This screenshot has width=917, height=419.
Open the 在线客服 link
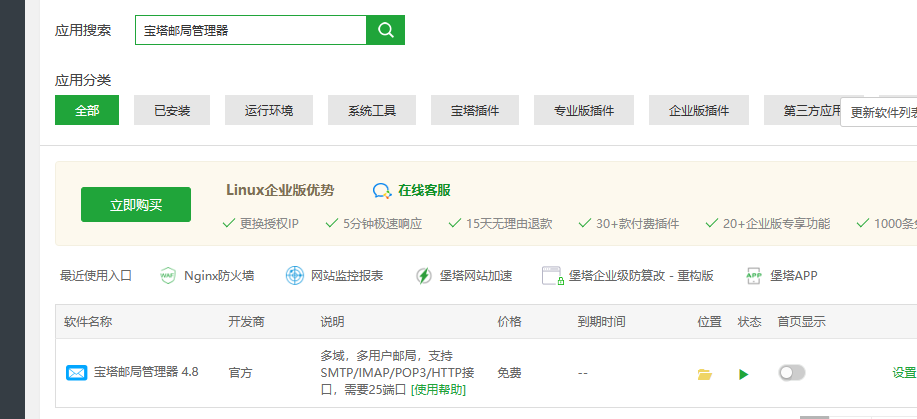[x=425, y=191]
